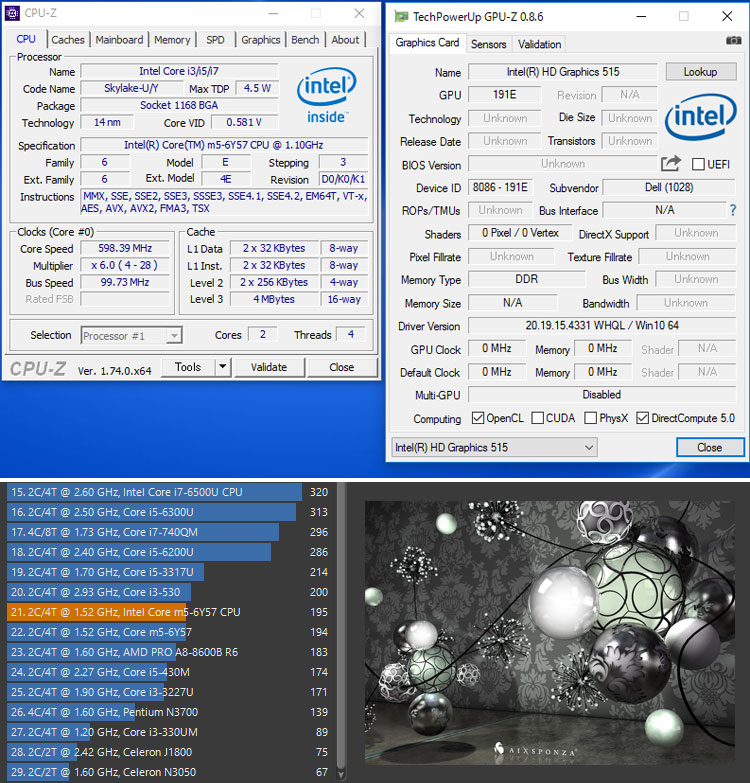
Task: Click the Max TDP value 4.5 W
Action: pyautogui.click(x=257, y=88)
